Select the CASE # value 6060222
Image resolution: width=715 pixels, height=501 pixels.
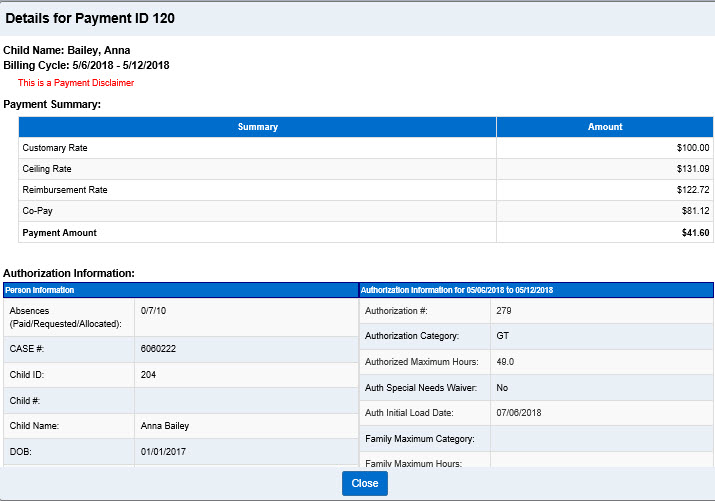158,348
